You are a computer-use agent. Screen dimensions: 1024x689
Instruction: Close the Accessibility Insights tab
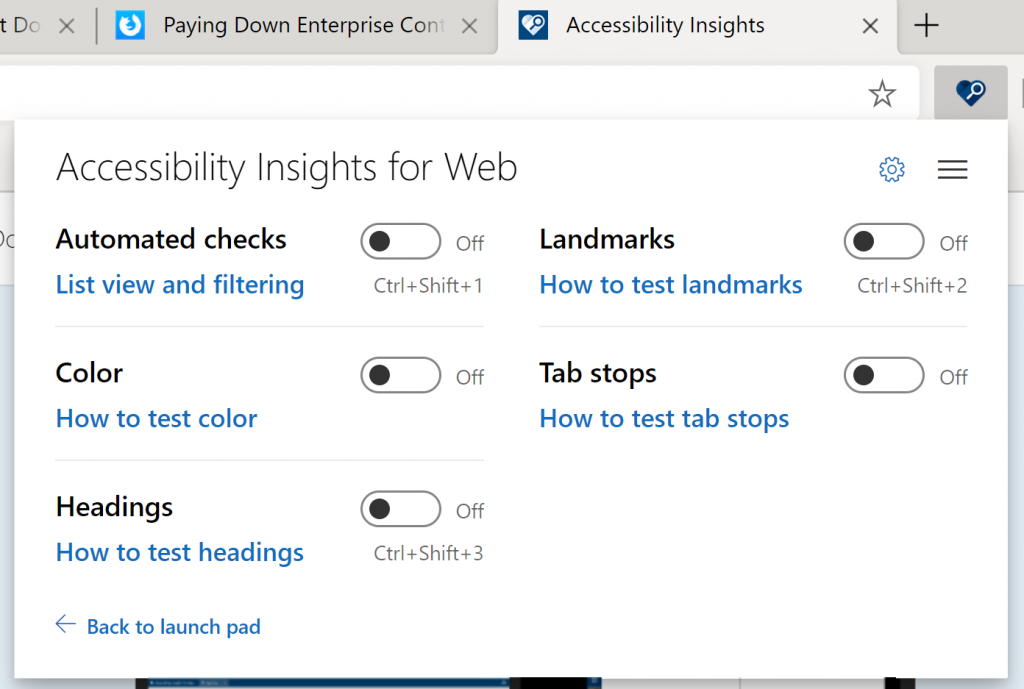point(870,26)
